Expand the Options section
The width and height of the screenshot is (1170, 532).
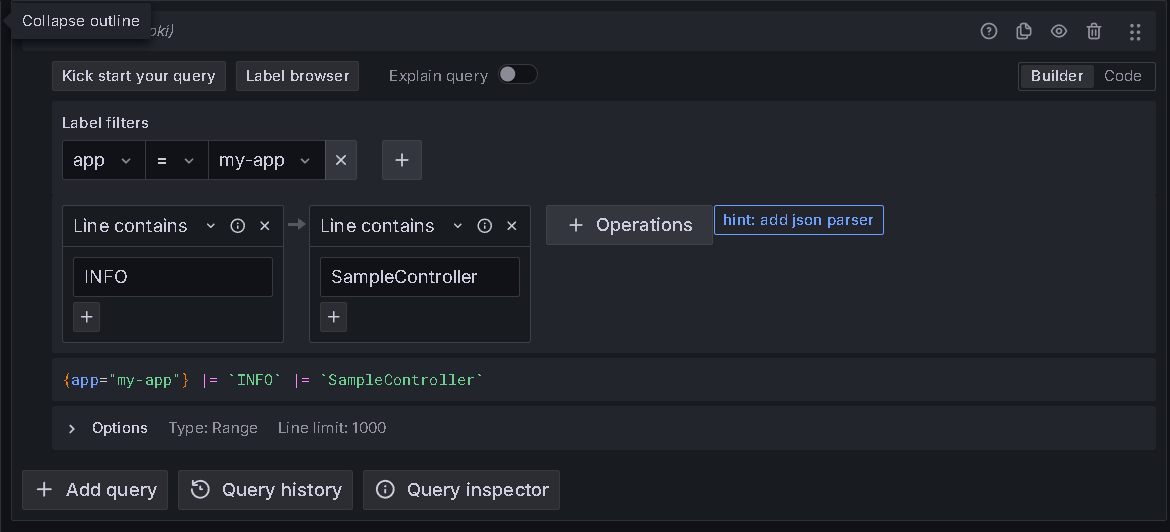72,428
